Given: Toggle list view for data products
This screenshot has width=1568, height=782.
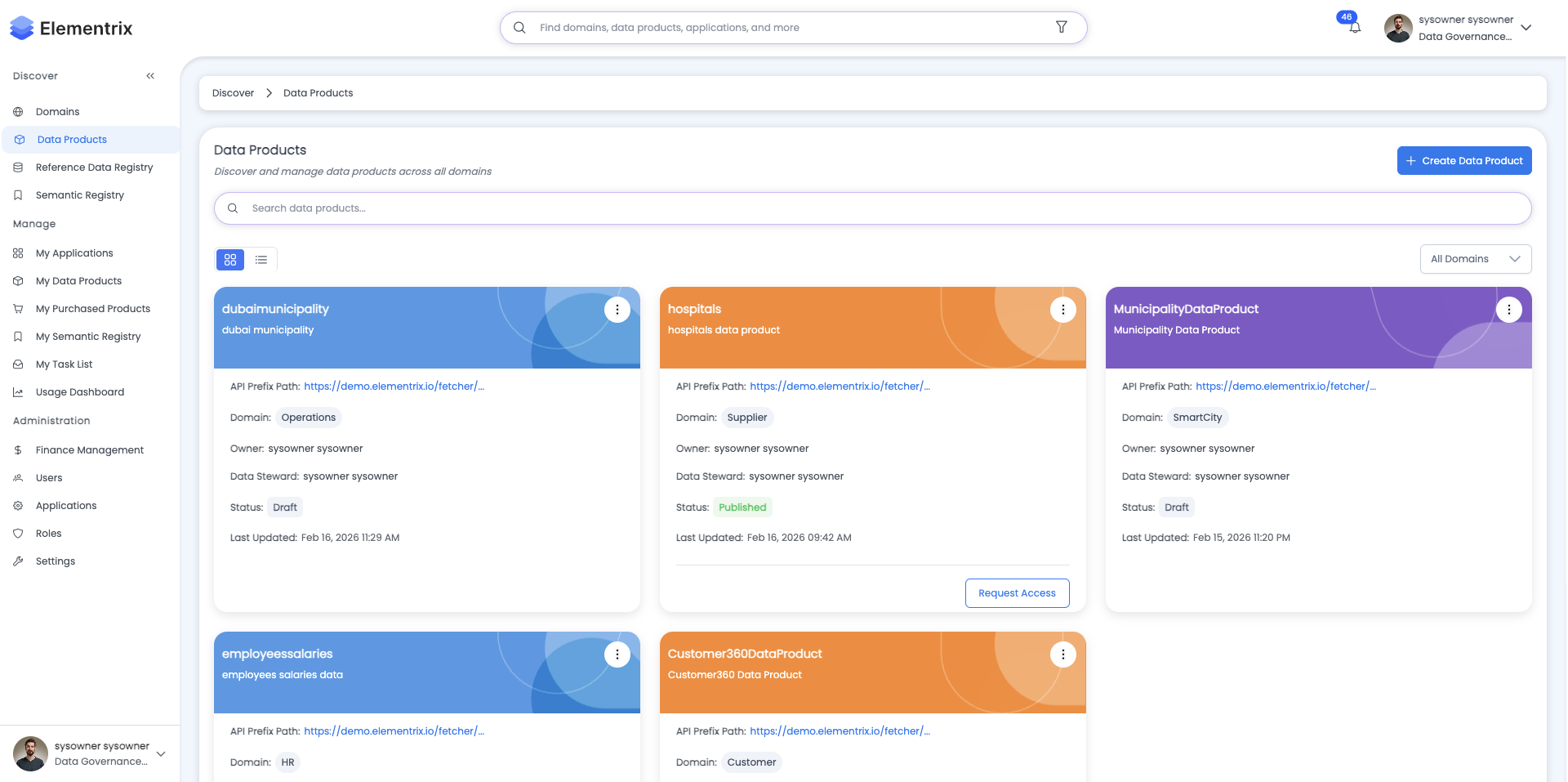Looking at the screenshot, I should pyautogui.click(x=261, y=259).
